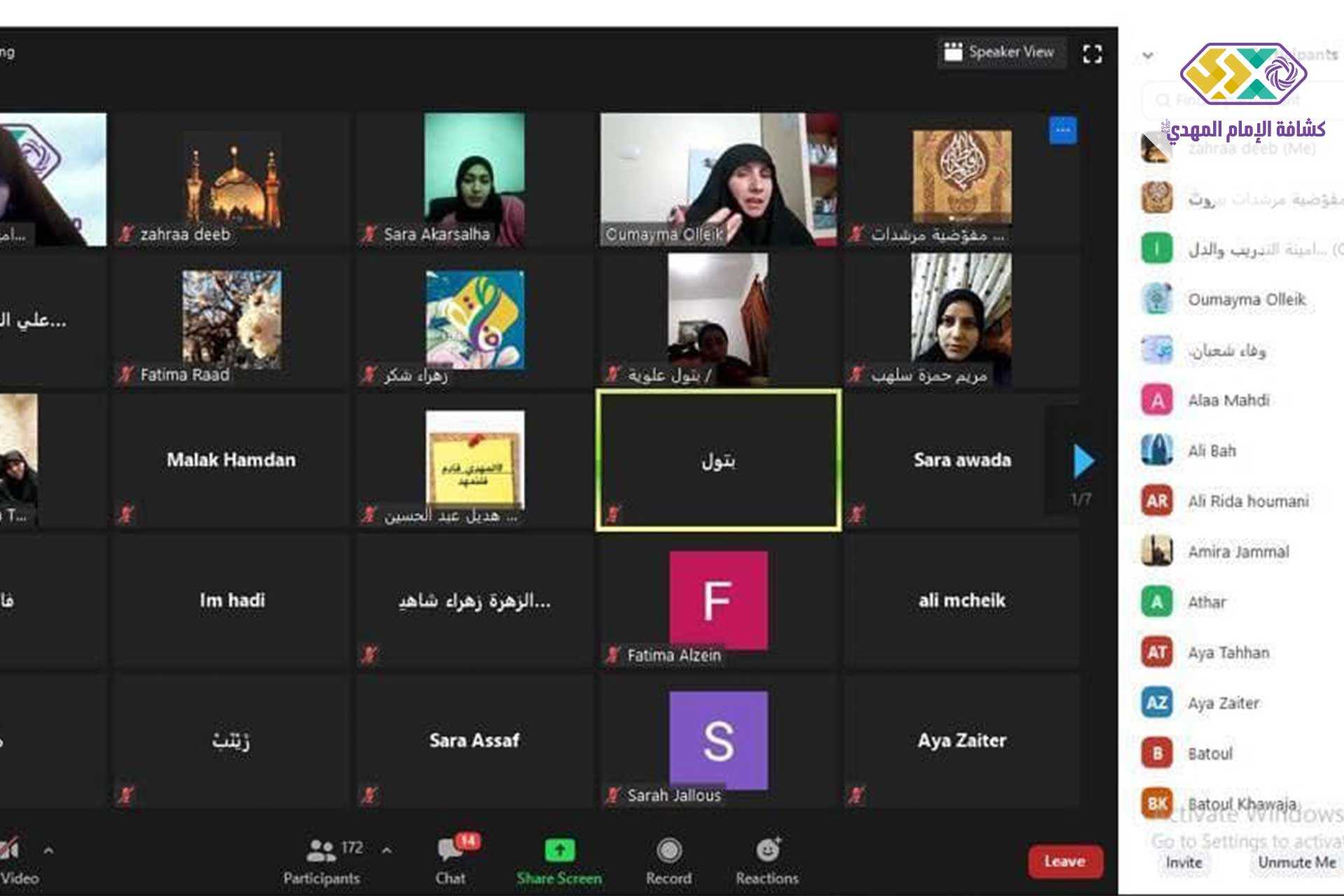Select Amira Jammal in participants list
1344x896 pixels.
[x=1238, y=552]
